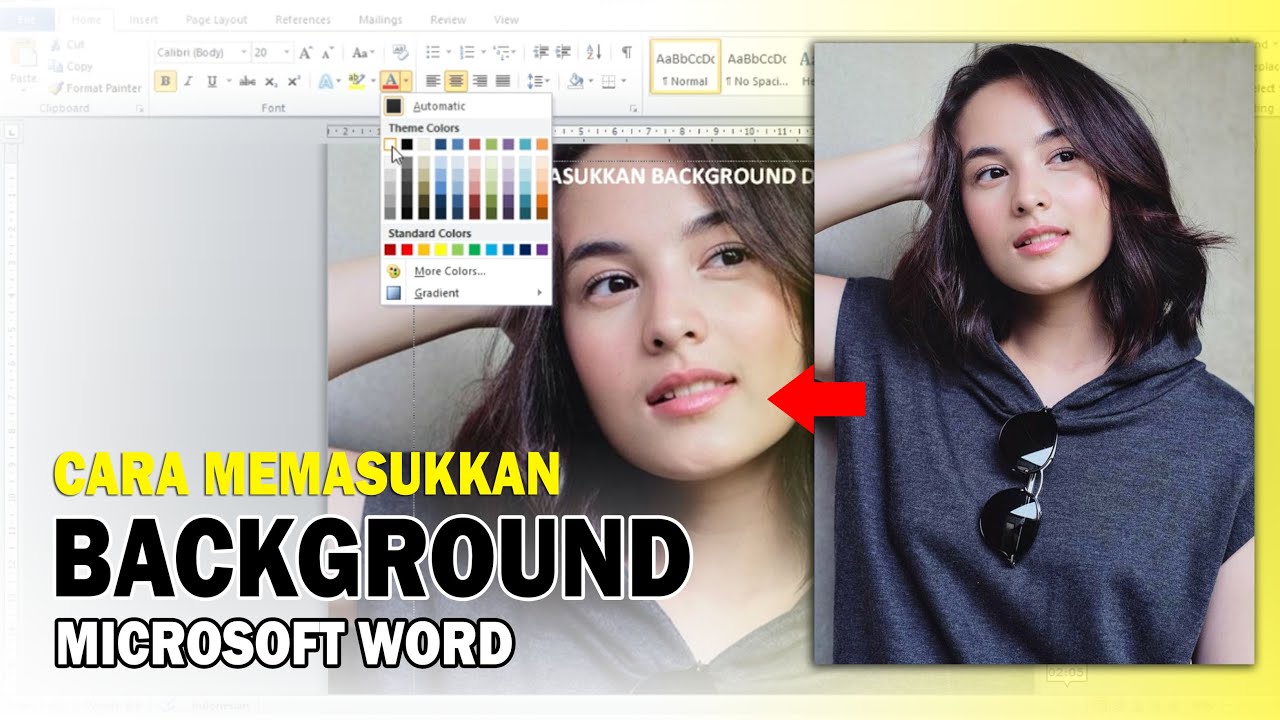Open the Underline style dropdown arrow
The height and width of the screenshot is (720, 1280).
point(228,81)
